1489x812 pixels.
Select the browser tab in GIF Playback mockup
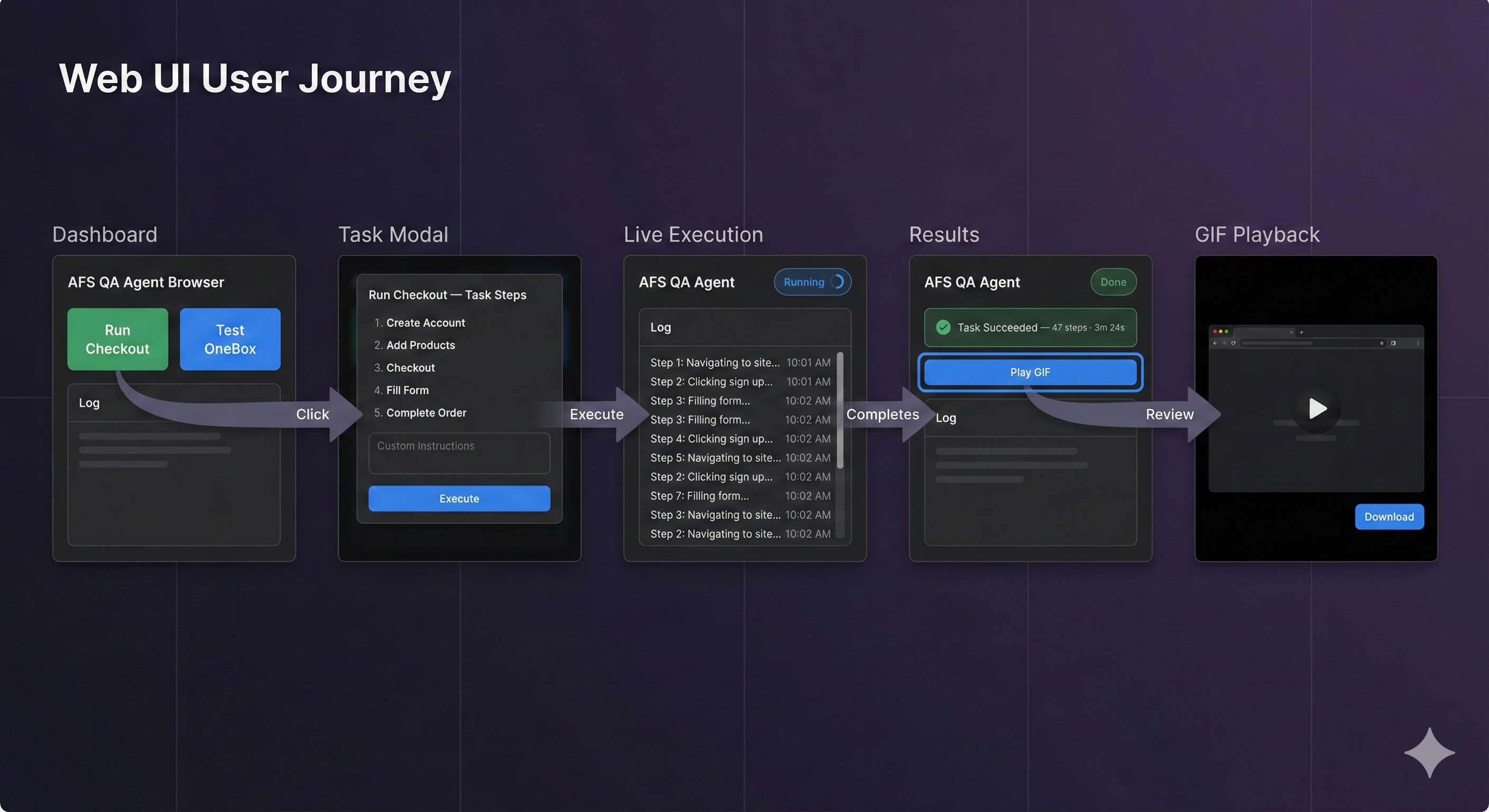(1263, 334)
